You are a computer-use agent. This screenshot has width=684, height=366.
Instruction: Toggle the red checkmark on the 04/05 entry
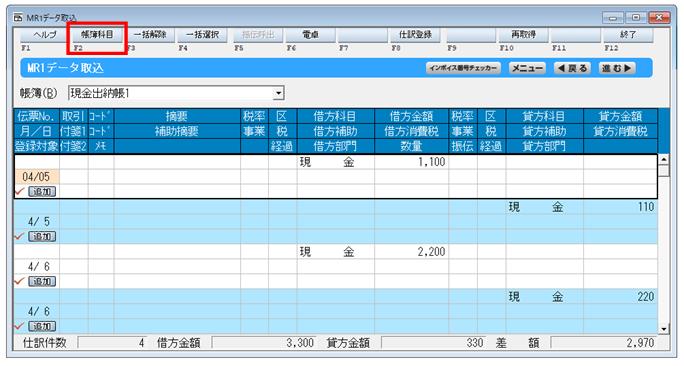[x=19, y=192]
